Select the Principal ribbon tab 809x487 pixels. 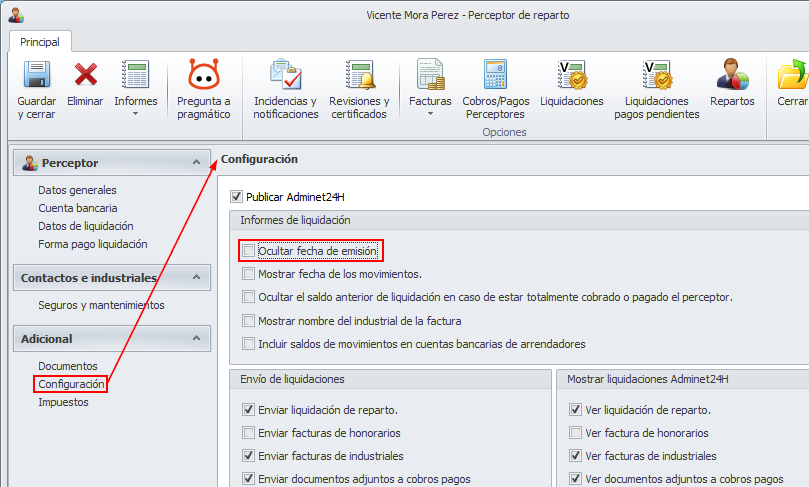coord(40,42)
